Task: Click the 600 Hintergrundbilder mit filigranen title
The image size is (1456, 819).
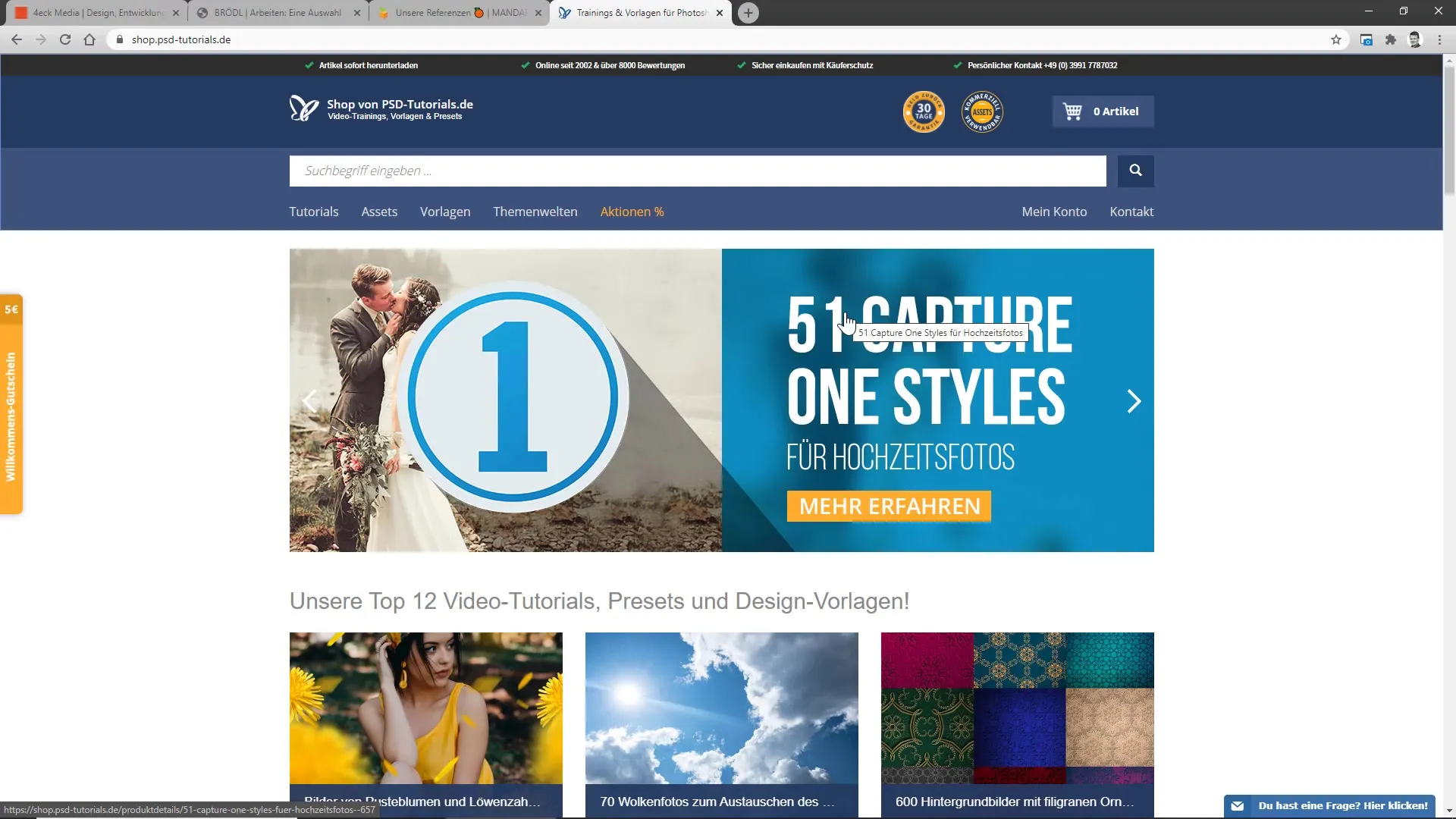Action: point(1015,802)
